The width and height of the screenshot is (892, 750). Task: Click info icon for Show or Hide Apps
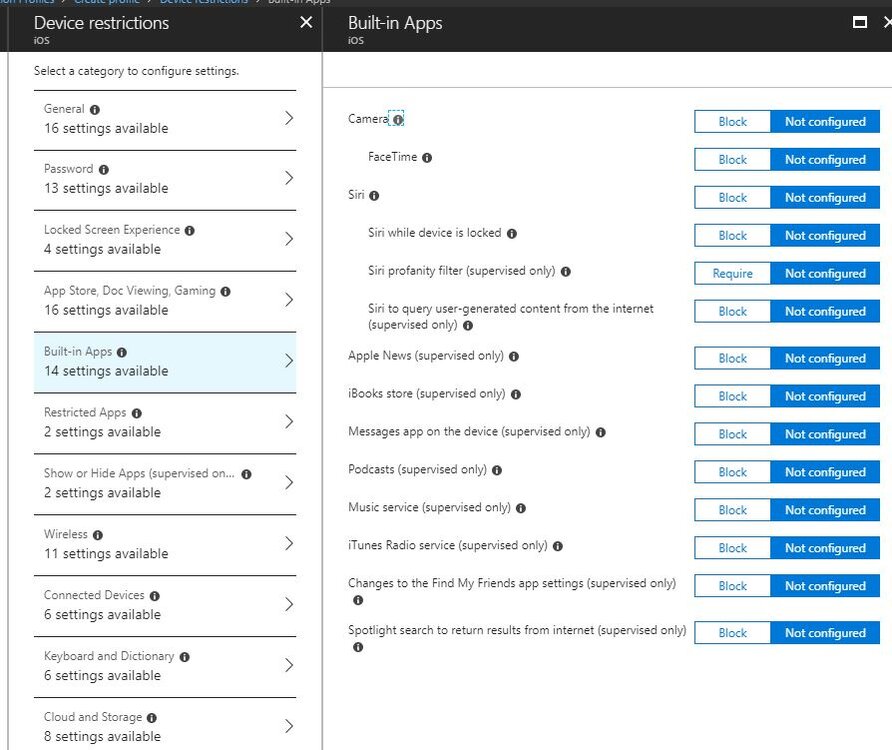click(x=246, y=474)
